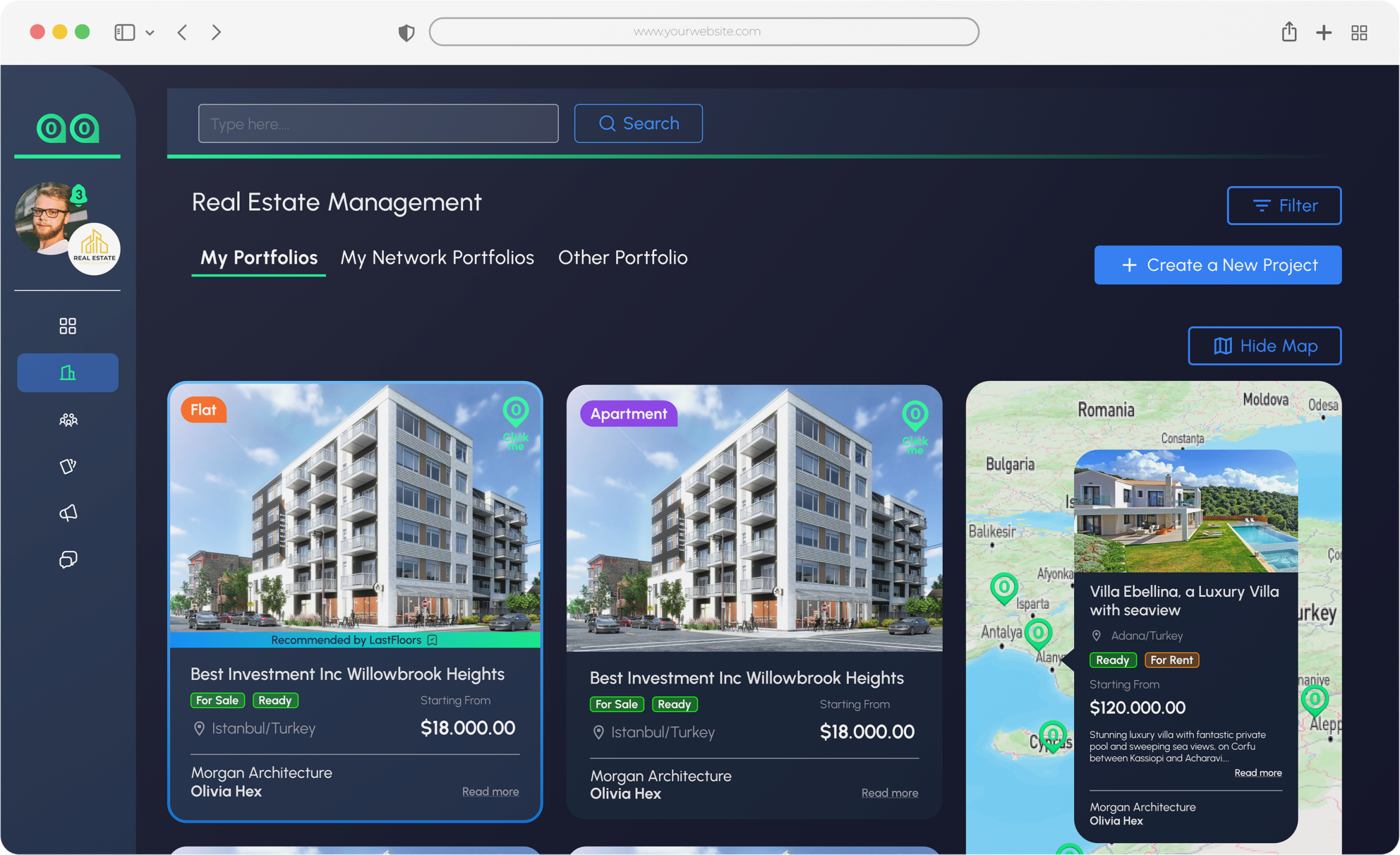Click the megaphone announcements sidebar icon
The width and height of the screenshot is (1400, 855).
click(x=68, y=513)
